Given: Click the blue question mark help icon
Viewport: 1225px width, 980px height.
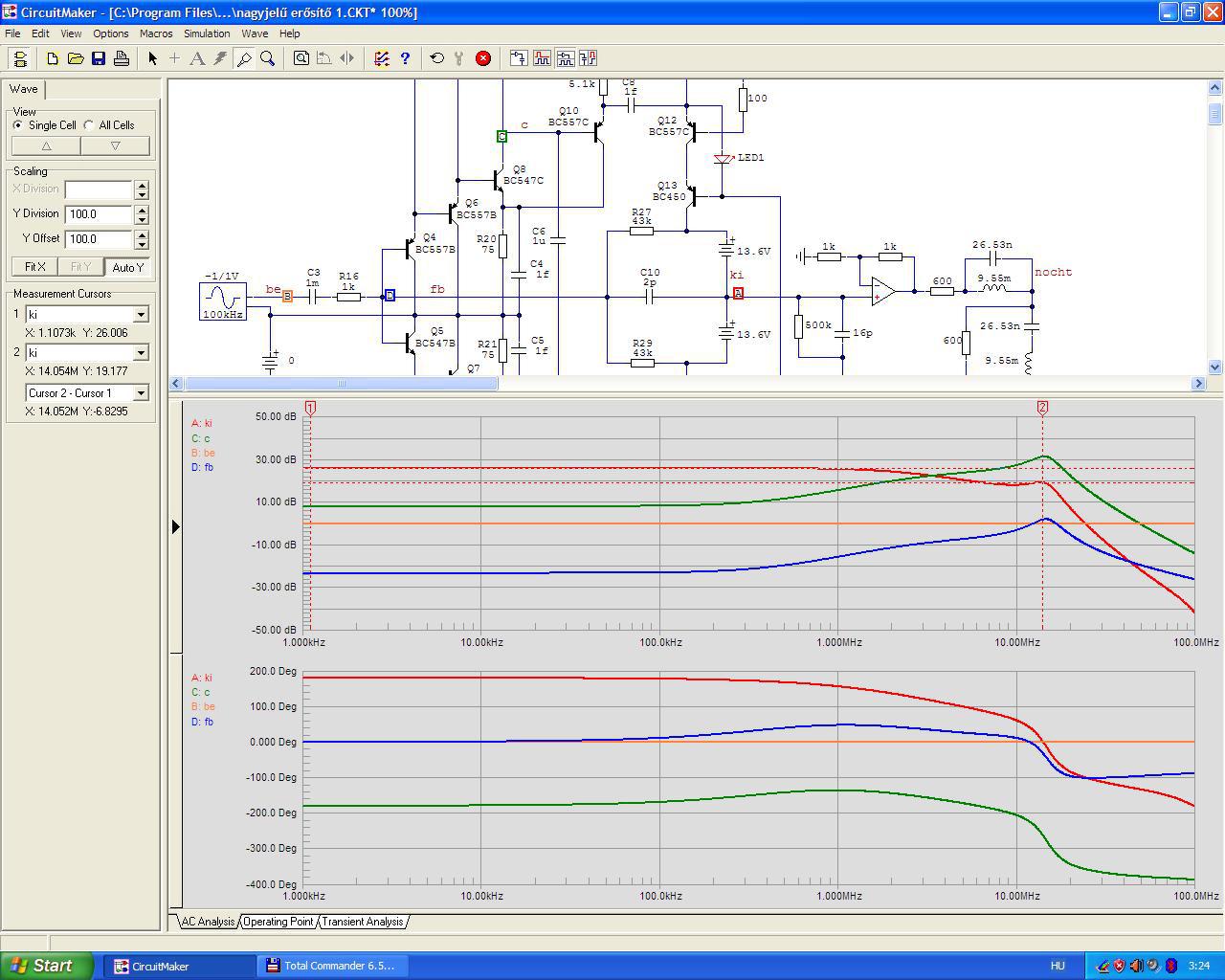Looking at the screenshot, I should [x=405, y=58].
